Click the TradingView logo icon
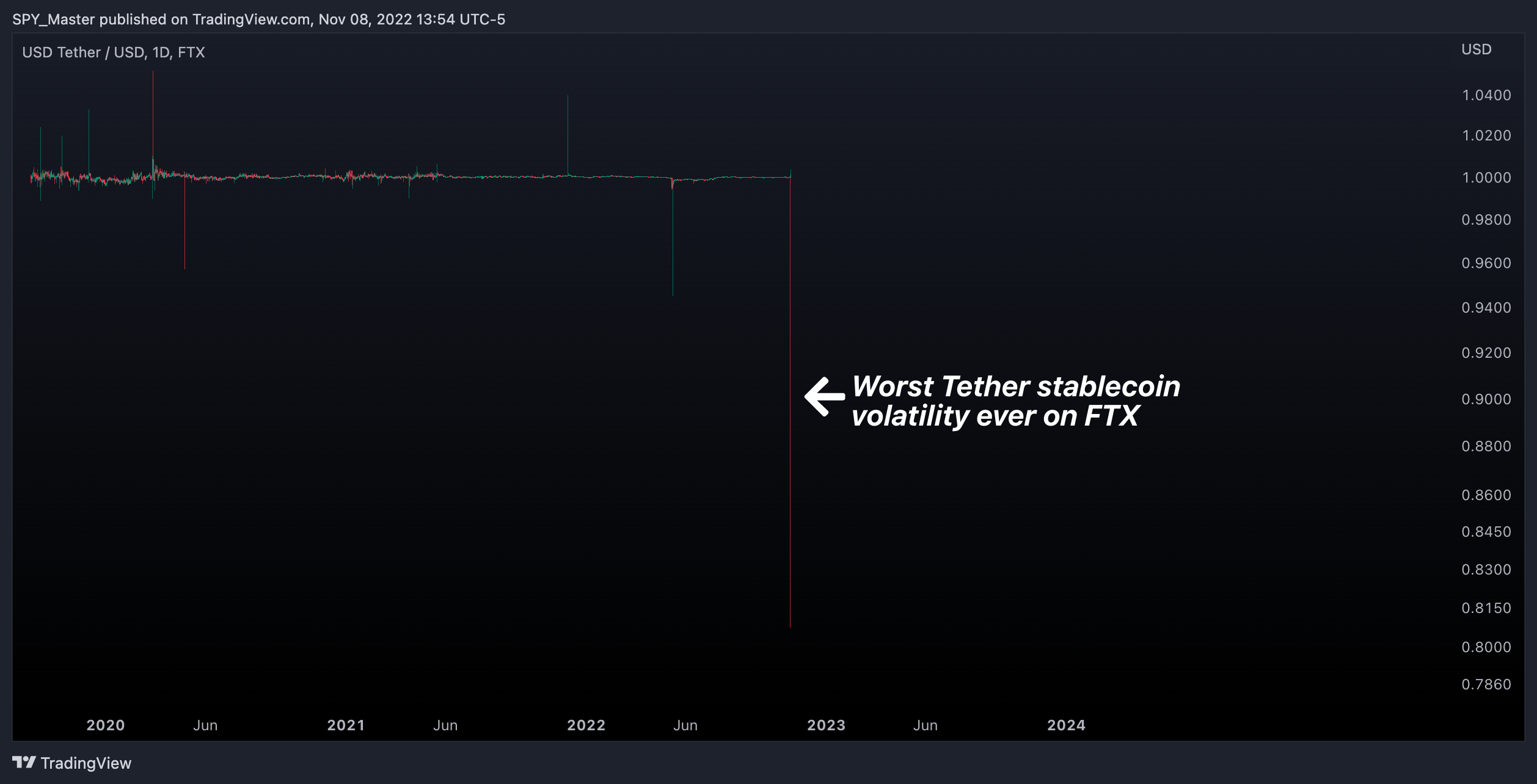Image resolution: width=1537 pixels, height=784 pixels. (24, 763)
